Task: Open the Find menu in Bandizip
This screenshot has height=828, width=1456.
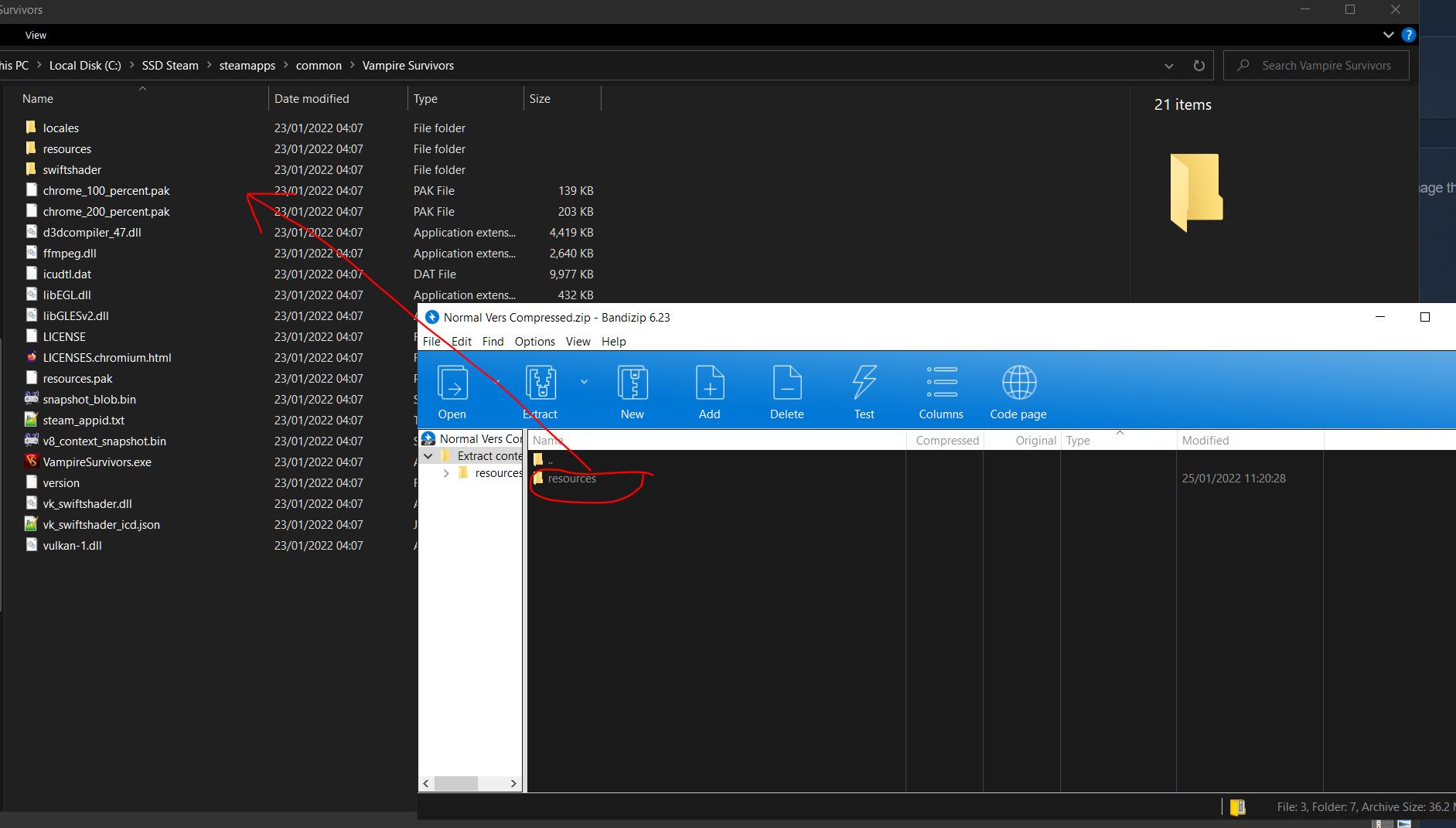Action: 493,342
